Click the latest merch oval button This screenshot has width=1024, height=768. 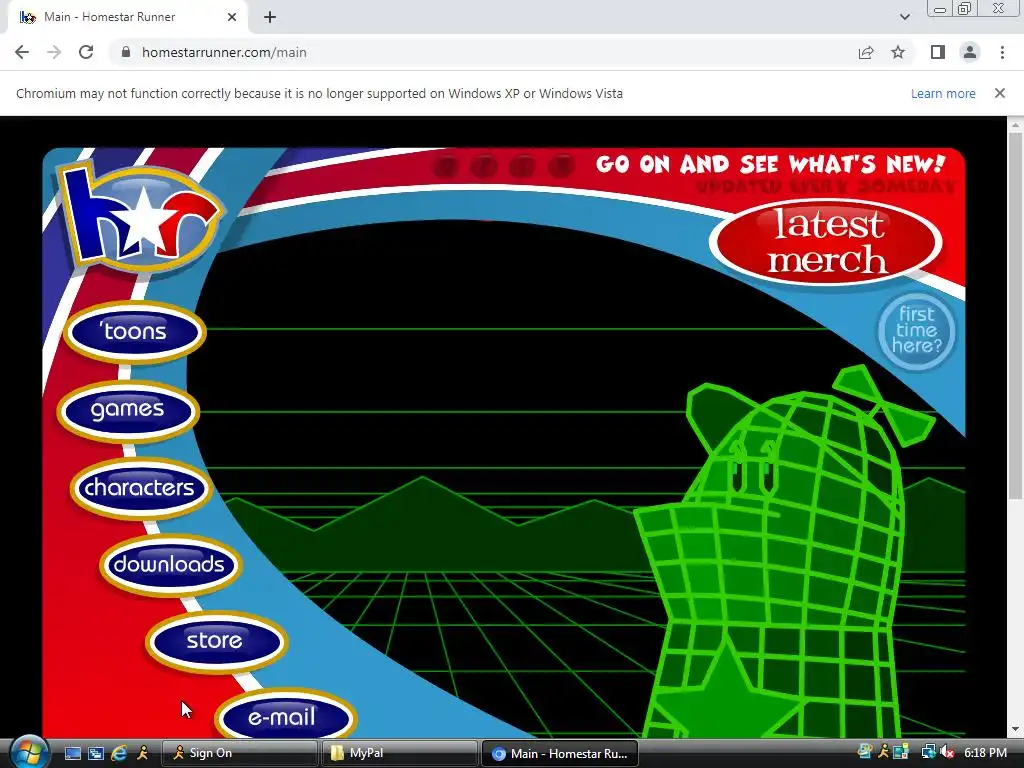coord(826,242)
